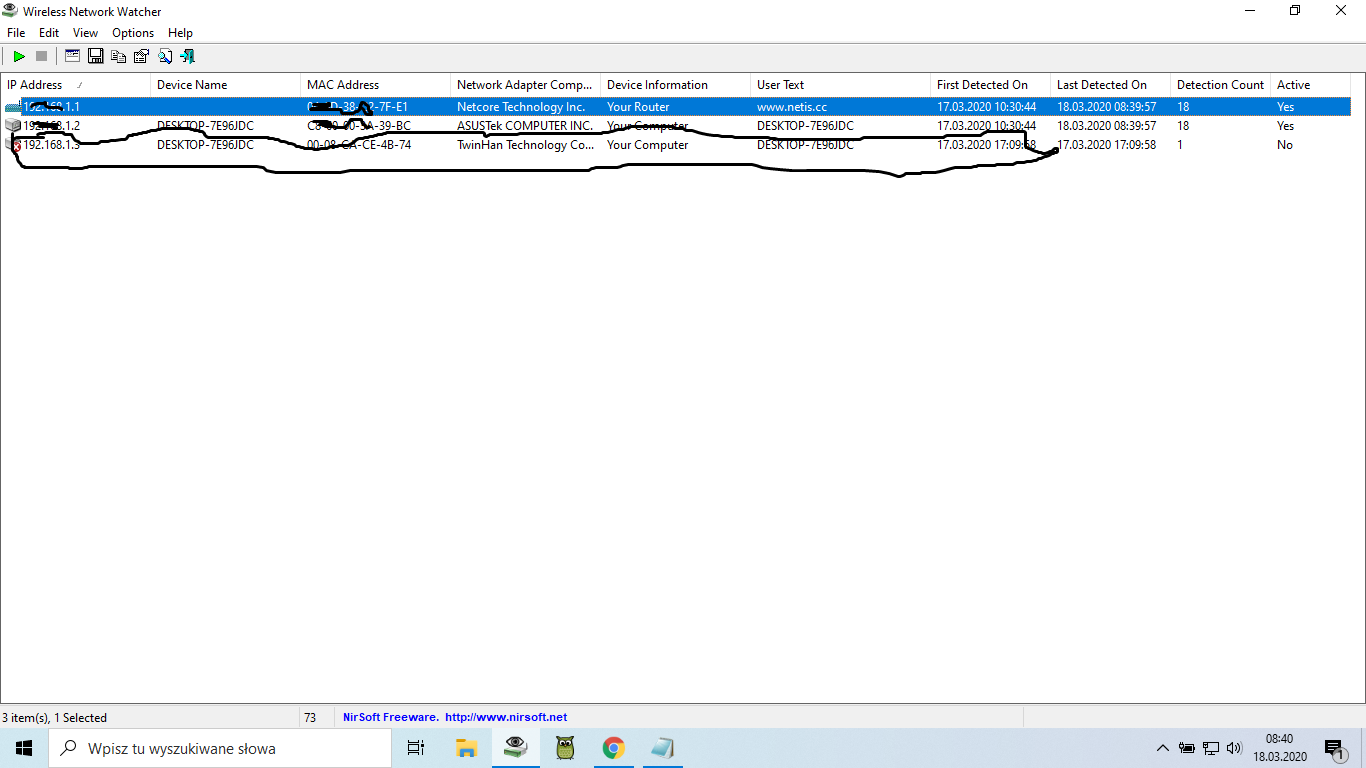Viewport: 1366px width, 768px height.
Task: Sort by the Active column header
Action: [1311, 85]
